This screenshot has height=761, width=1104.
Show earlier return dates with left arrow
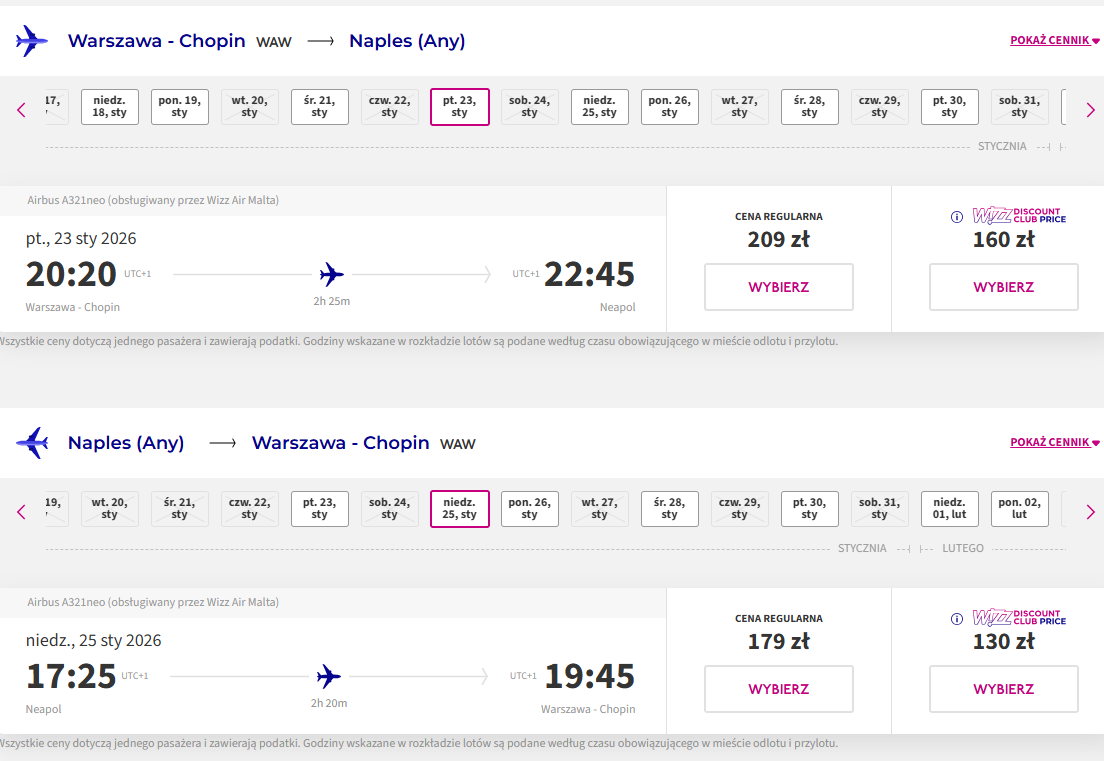point(21,512)
